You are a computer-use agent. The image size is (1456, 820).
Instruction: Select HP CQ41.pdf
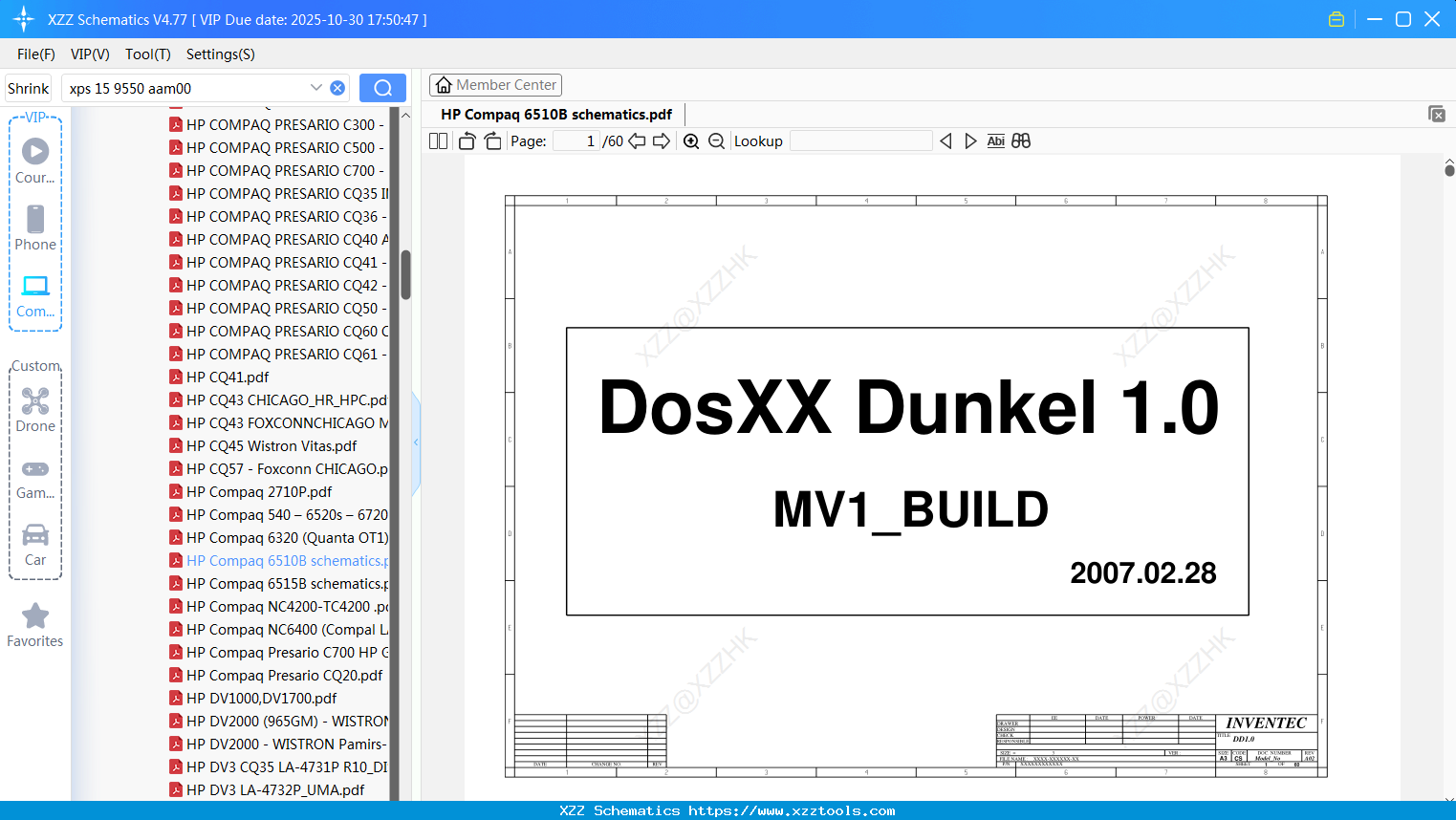click(x=219, y=377)
